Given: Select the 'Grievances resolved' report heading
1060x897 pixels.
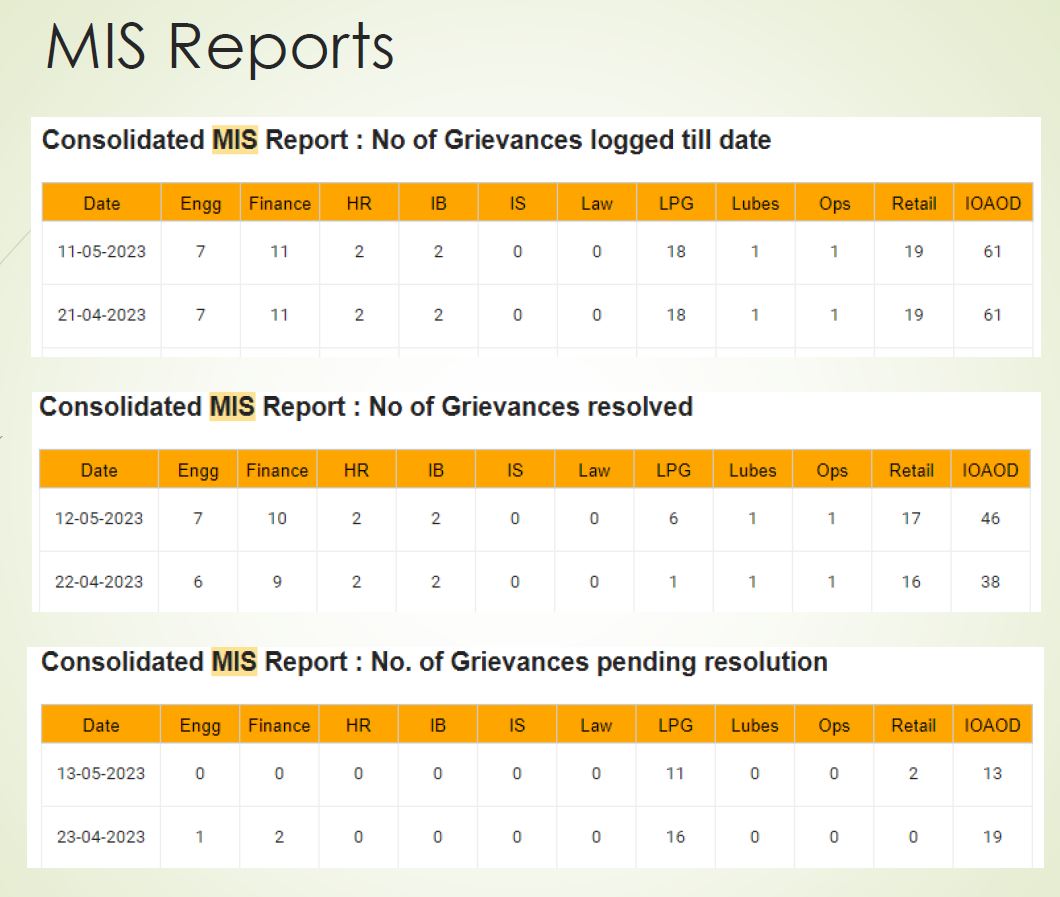Looking at the screenshot, I should (365, 407).
